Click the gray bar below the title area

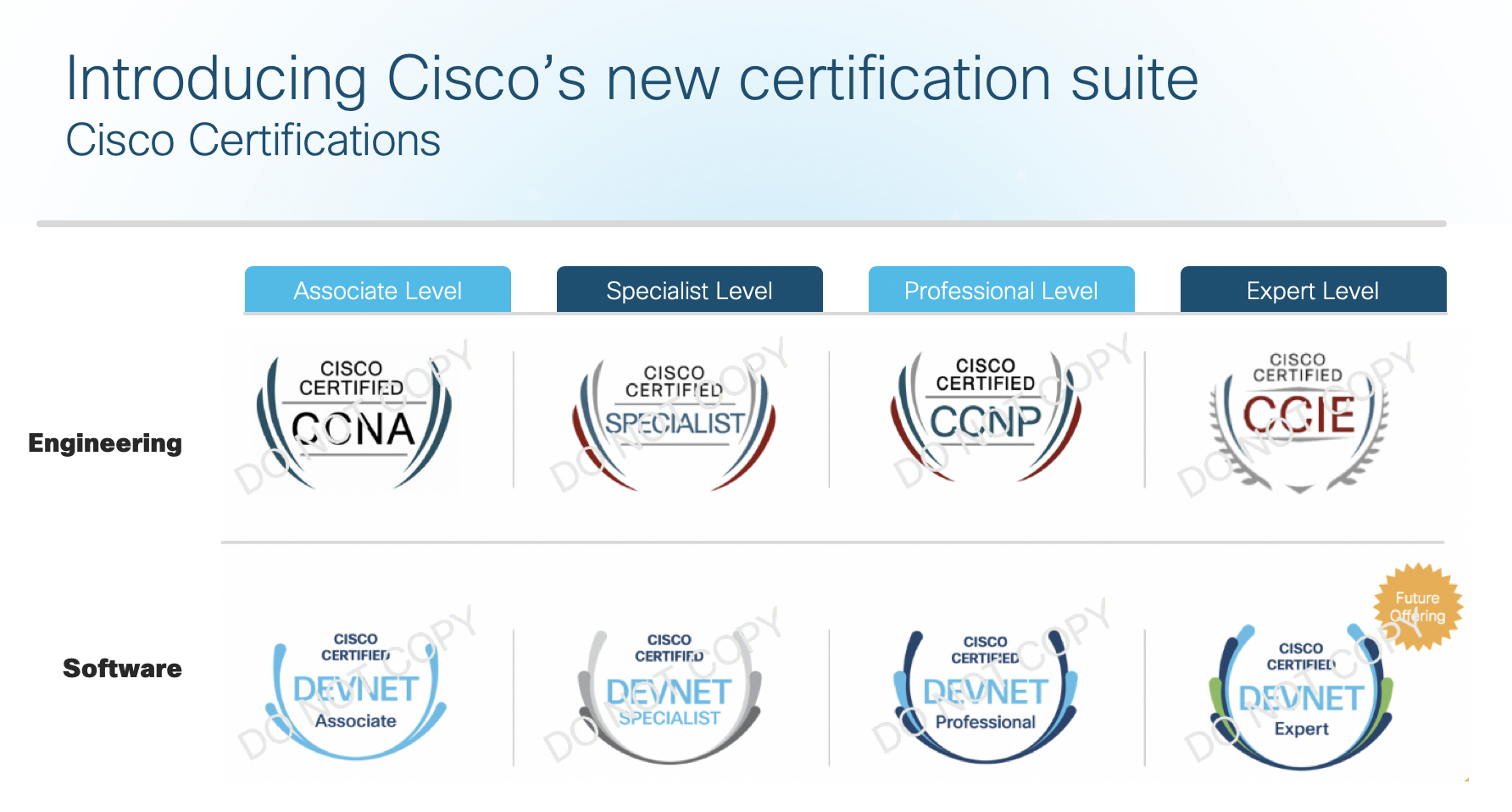click(741, 224)
